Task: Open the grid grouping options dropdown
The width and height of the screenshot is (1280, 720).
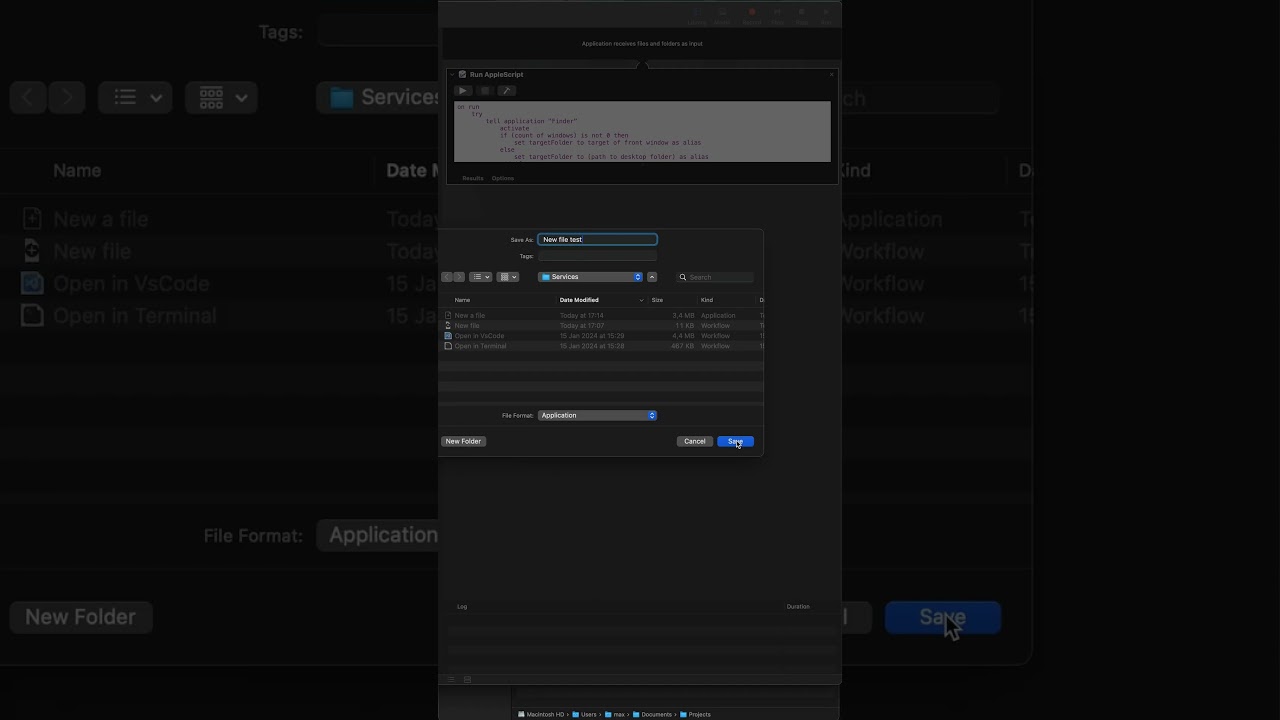Action: click(x=508, y=277)
